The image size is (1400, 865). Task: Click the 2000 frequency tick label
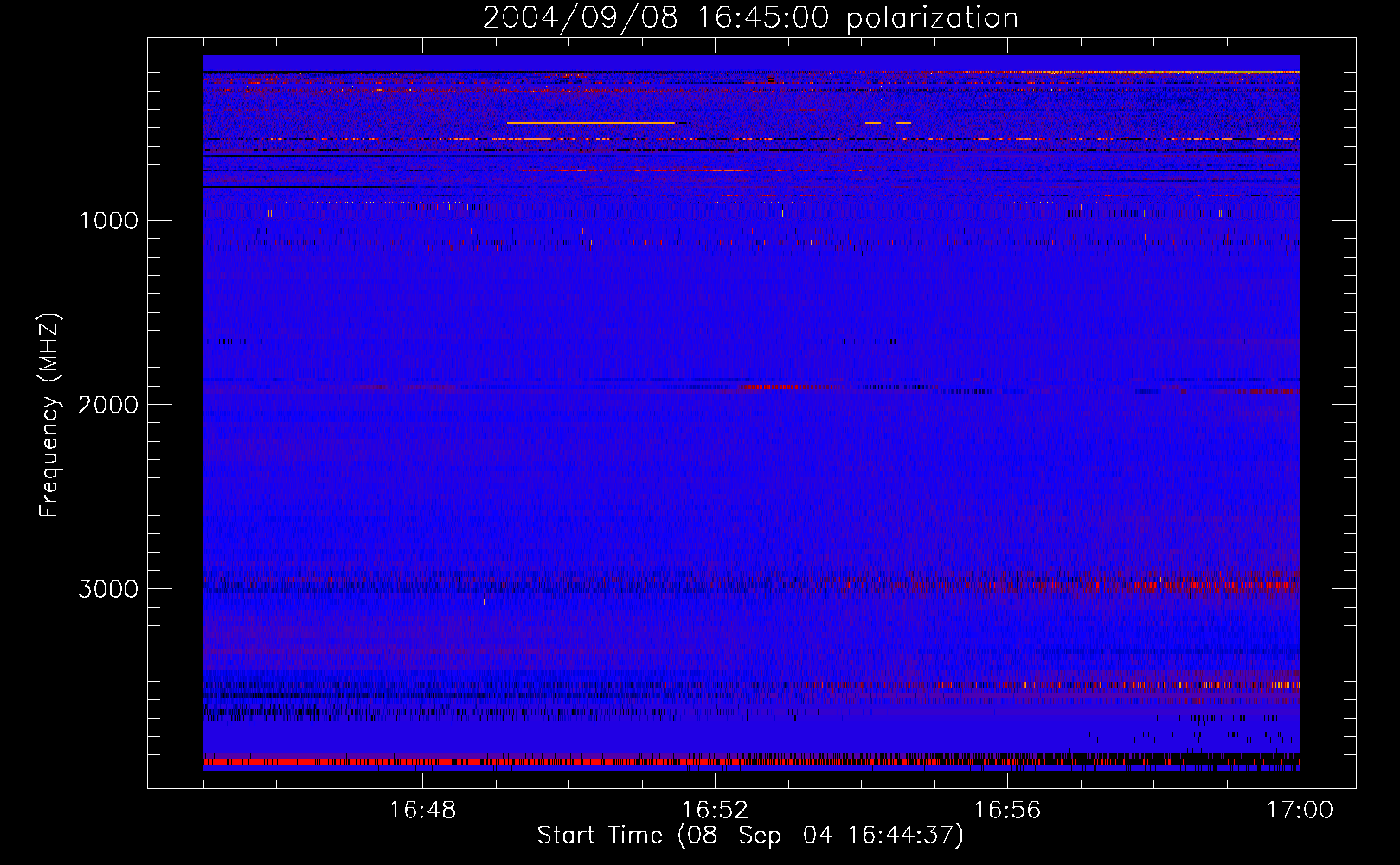coord(108,405)
